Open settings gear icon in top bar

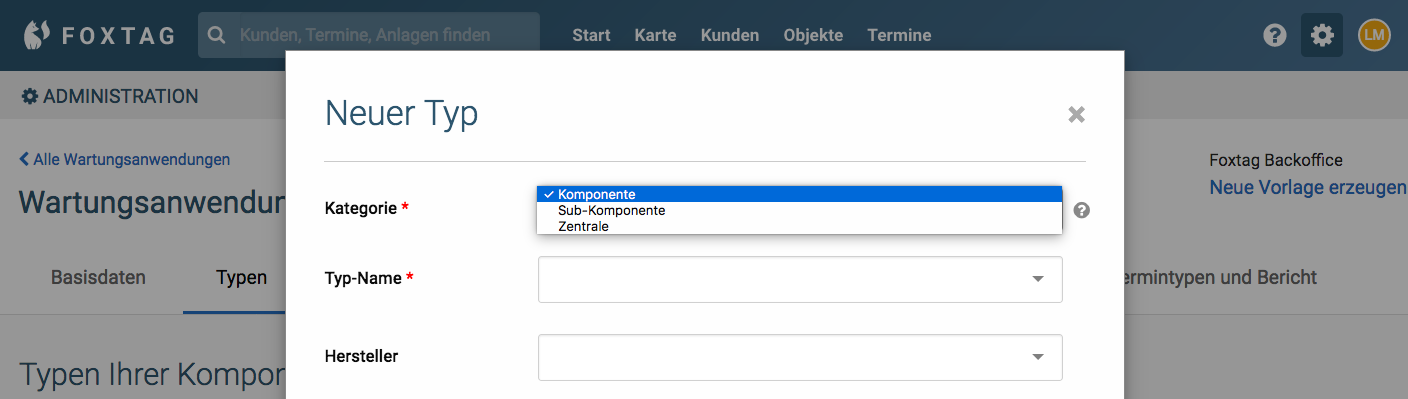(1322, 36)
